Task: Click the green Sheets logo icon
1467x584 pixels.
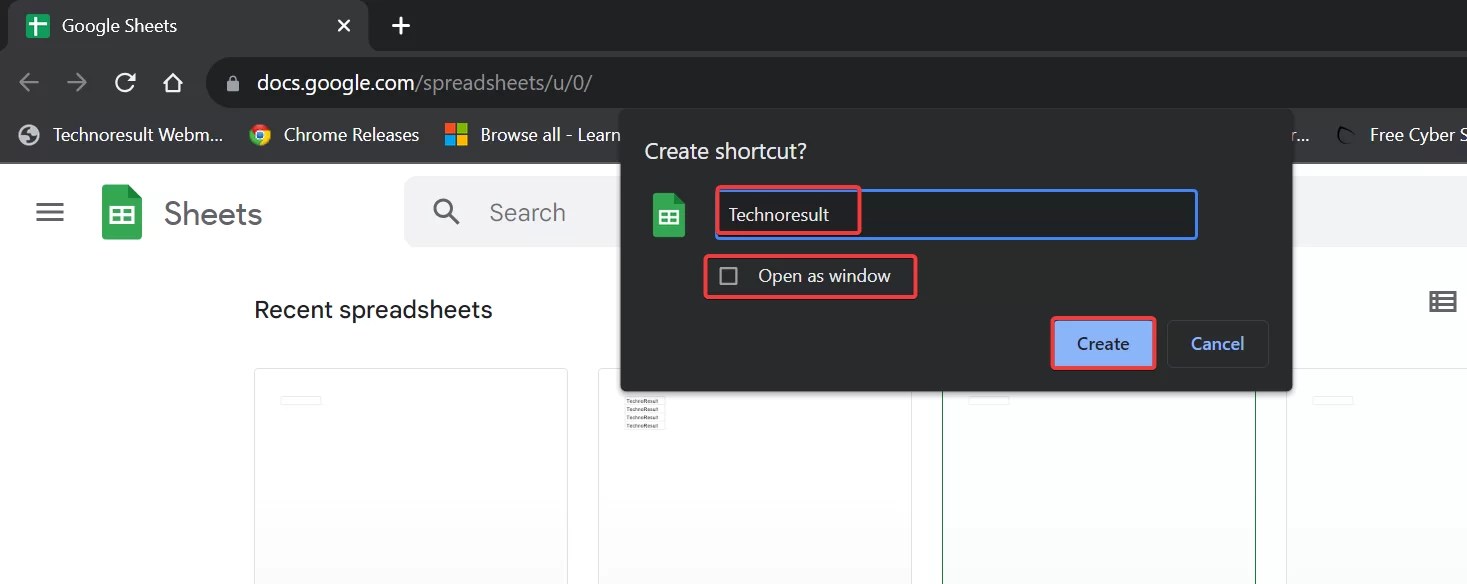Action: tap(121, 212)
